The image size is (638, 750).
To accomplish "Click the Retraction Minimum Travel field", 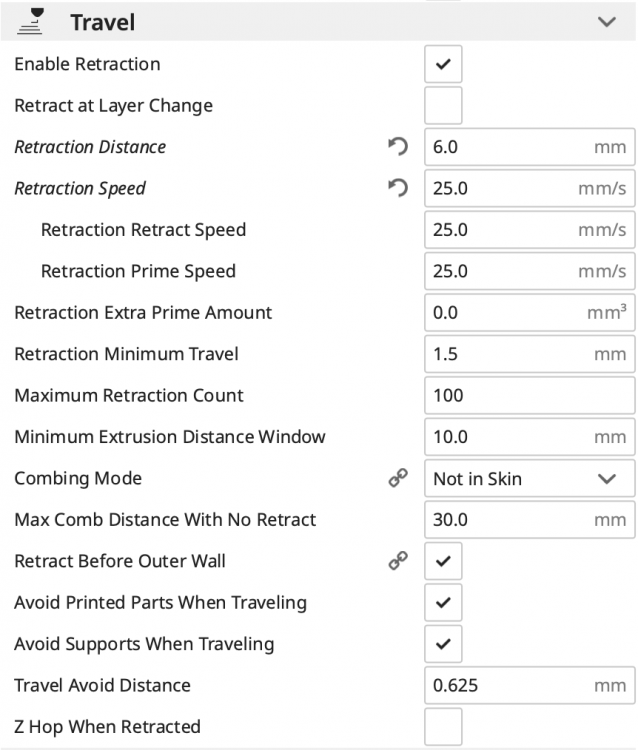I will 529,354.
